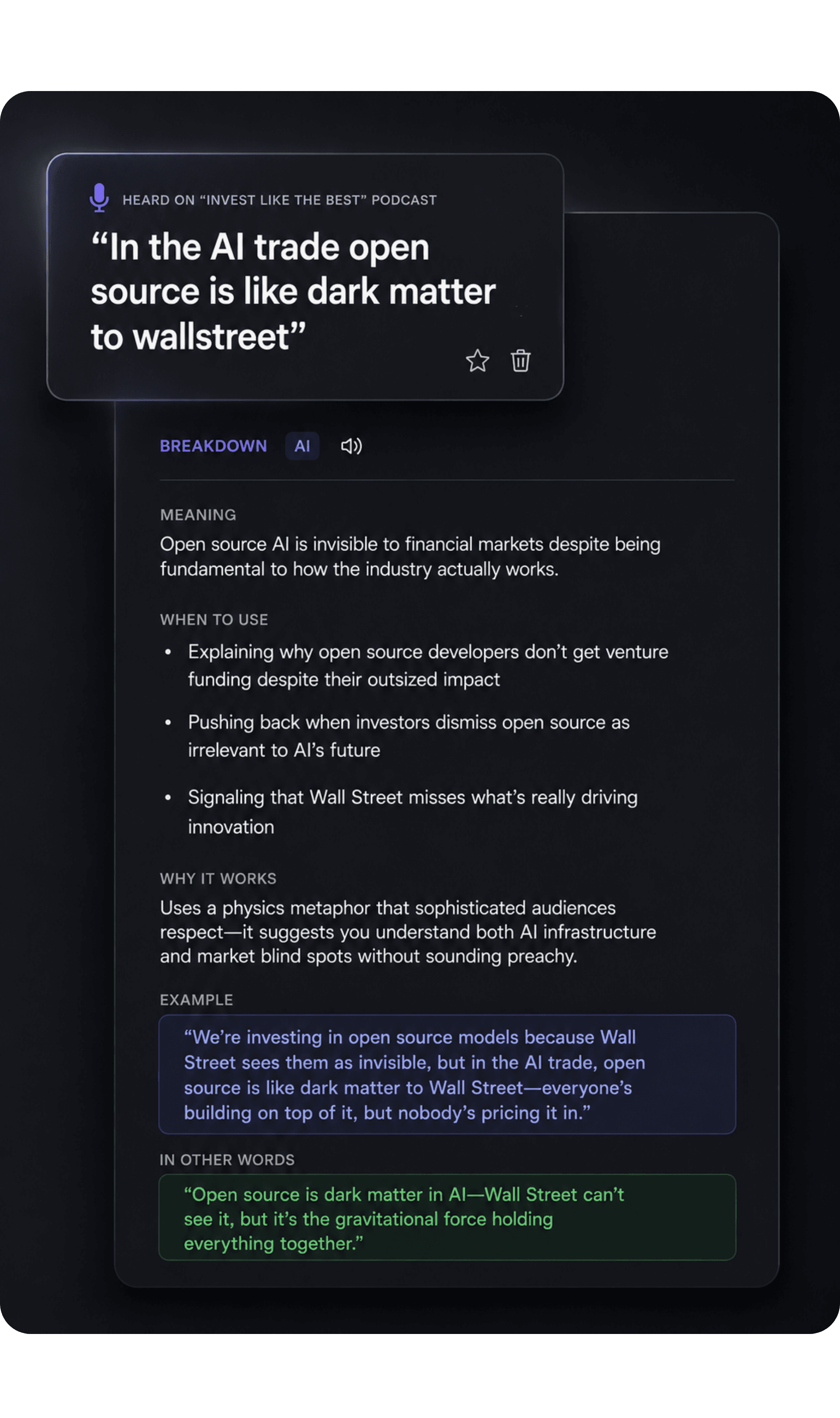Select the main quote text

(x=293, y=291)
